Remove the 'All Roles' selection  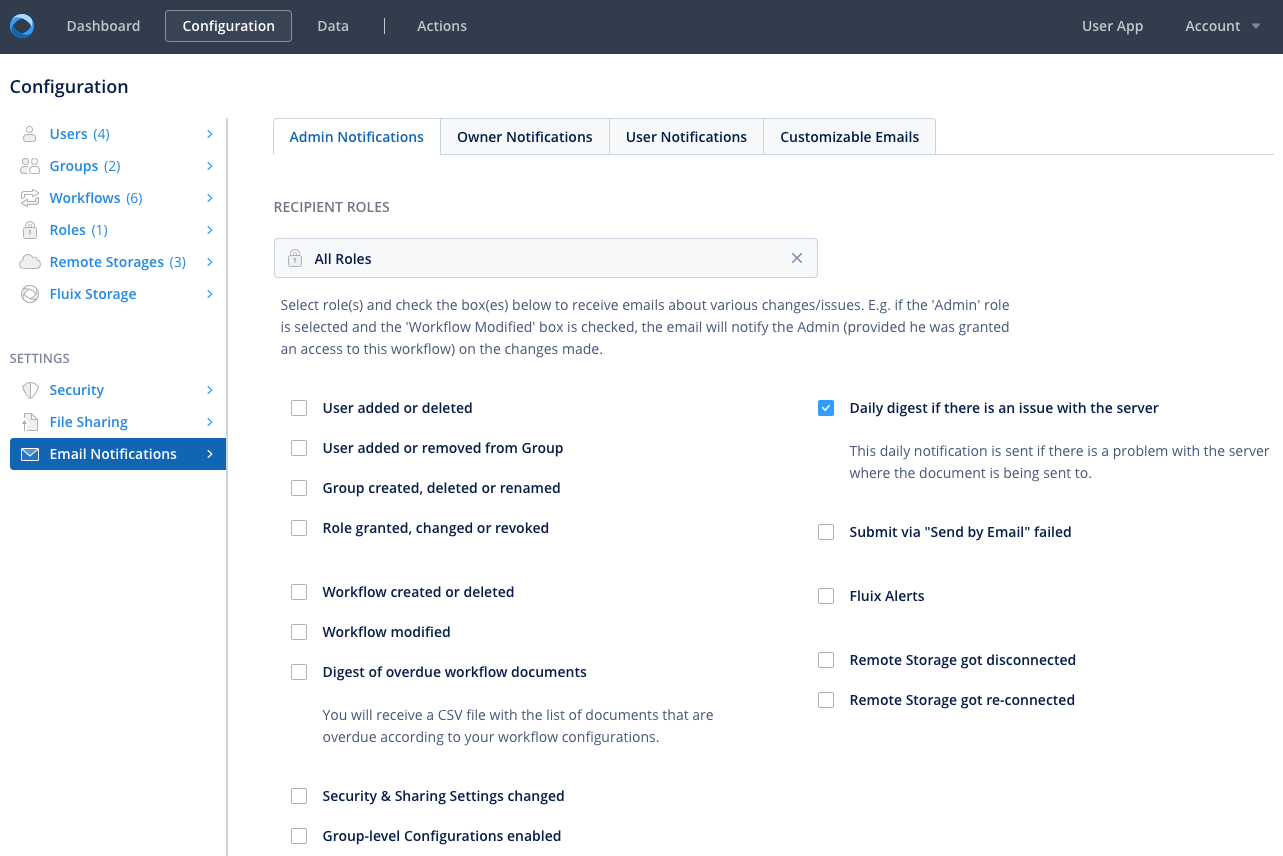click(x=797, y=258)
